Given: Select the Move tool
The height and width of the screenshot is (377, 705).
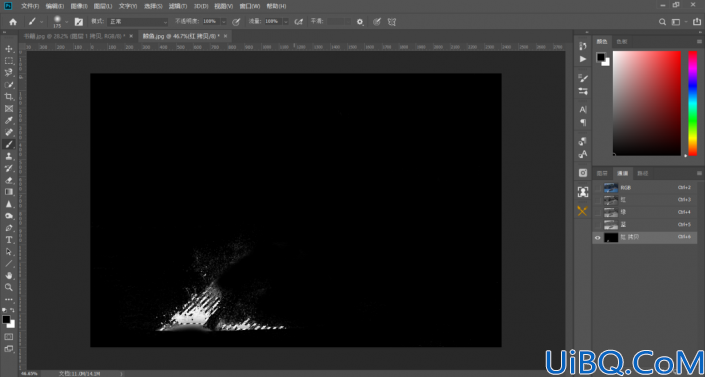Looking at the screenshot, I should [9, 49].
